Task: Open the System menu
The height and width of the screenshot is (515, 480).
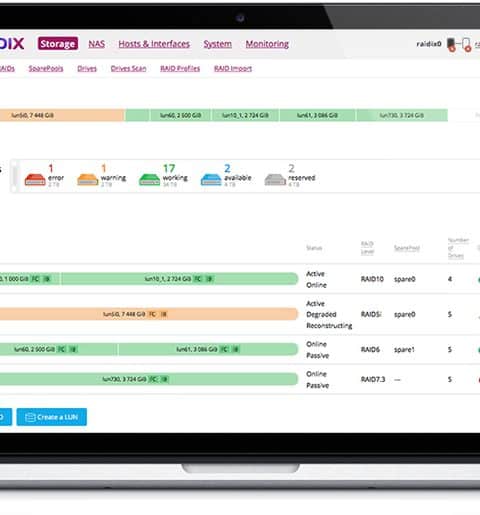Action: coord(218,44)
